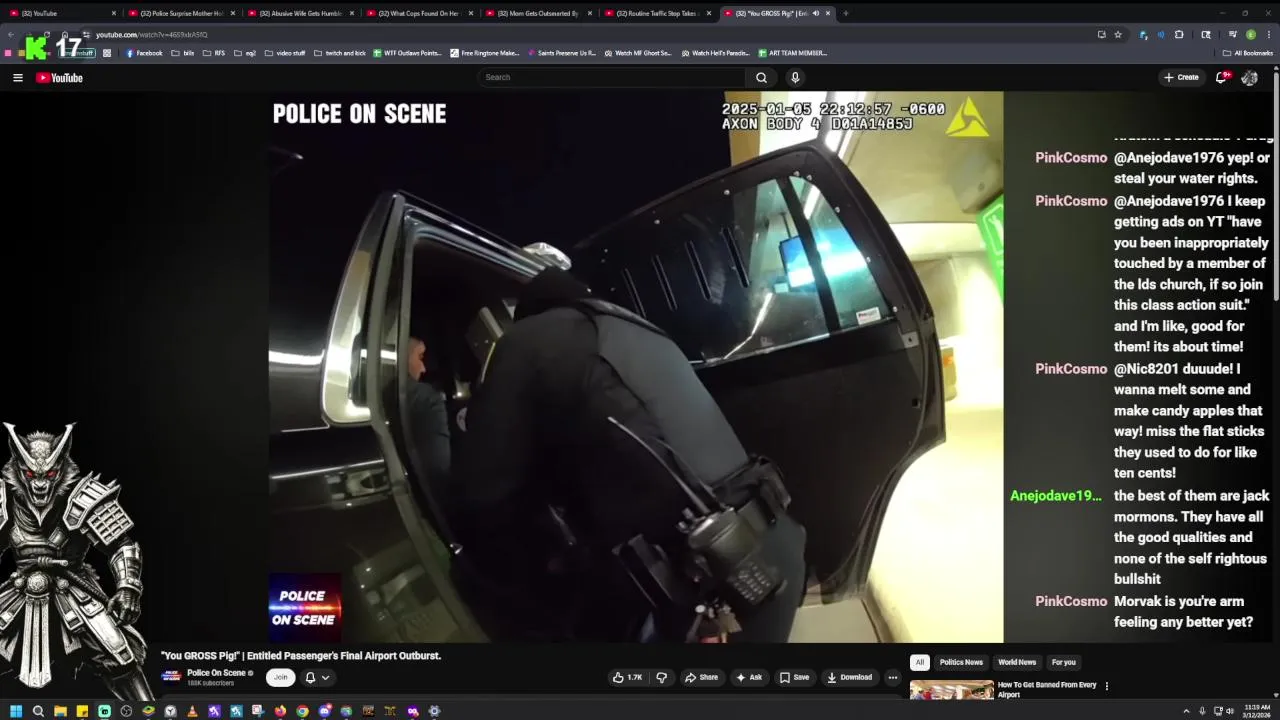The height and width of the screenshot is (720, 1280).
Task: Open the YouTube notifications bell
Action: [1221, 77]
